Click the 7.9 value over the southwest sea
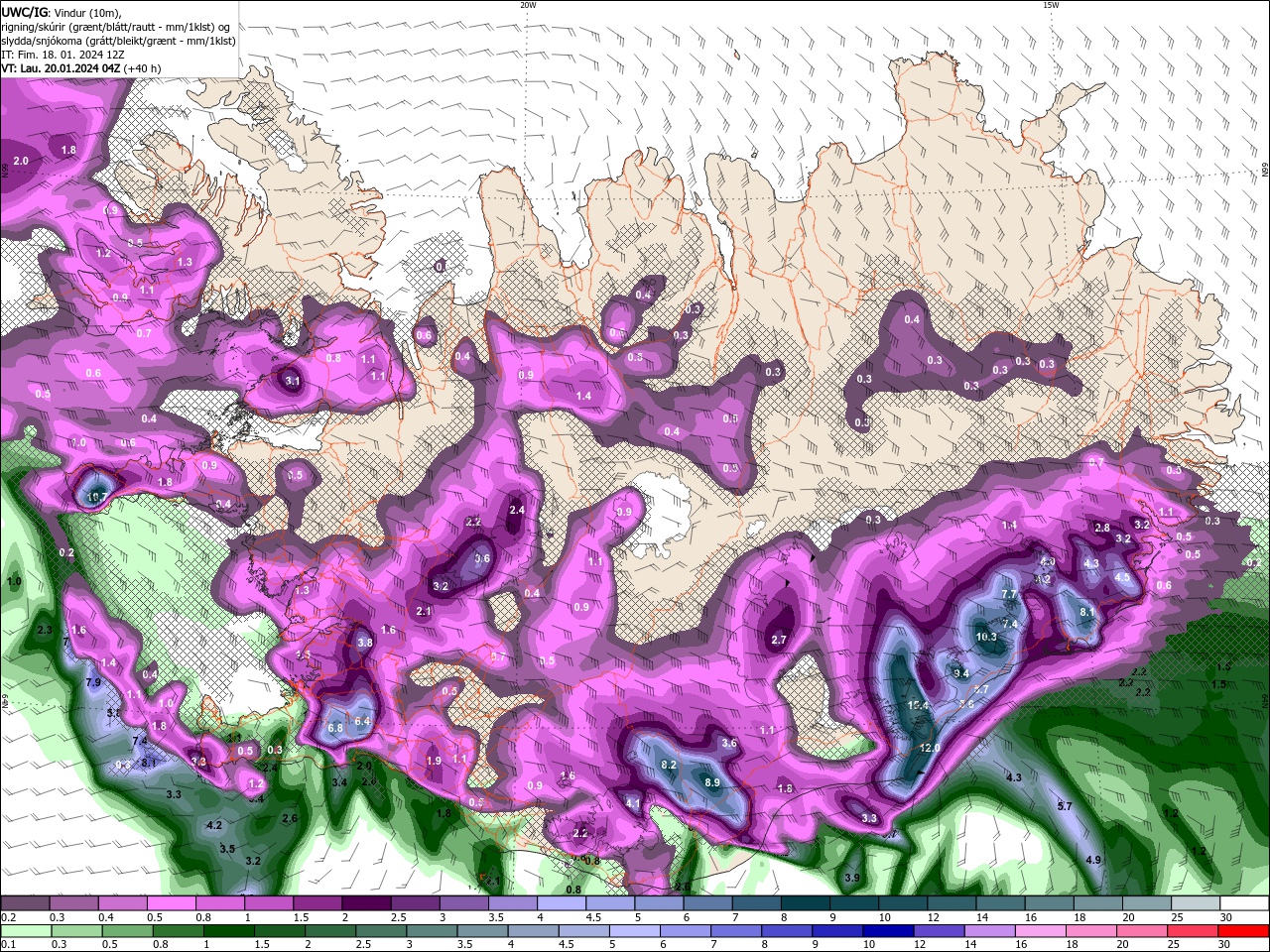The width and height of the screenshot is (1270, 952). point(94,682)
